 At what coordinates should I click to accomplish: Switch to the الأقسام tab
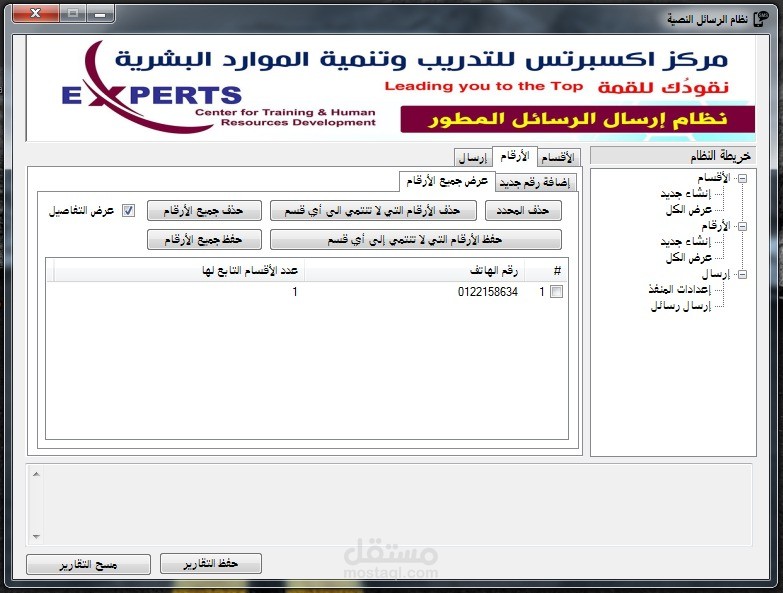[x=558, y=158]
